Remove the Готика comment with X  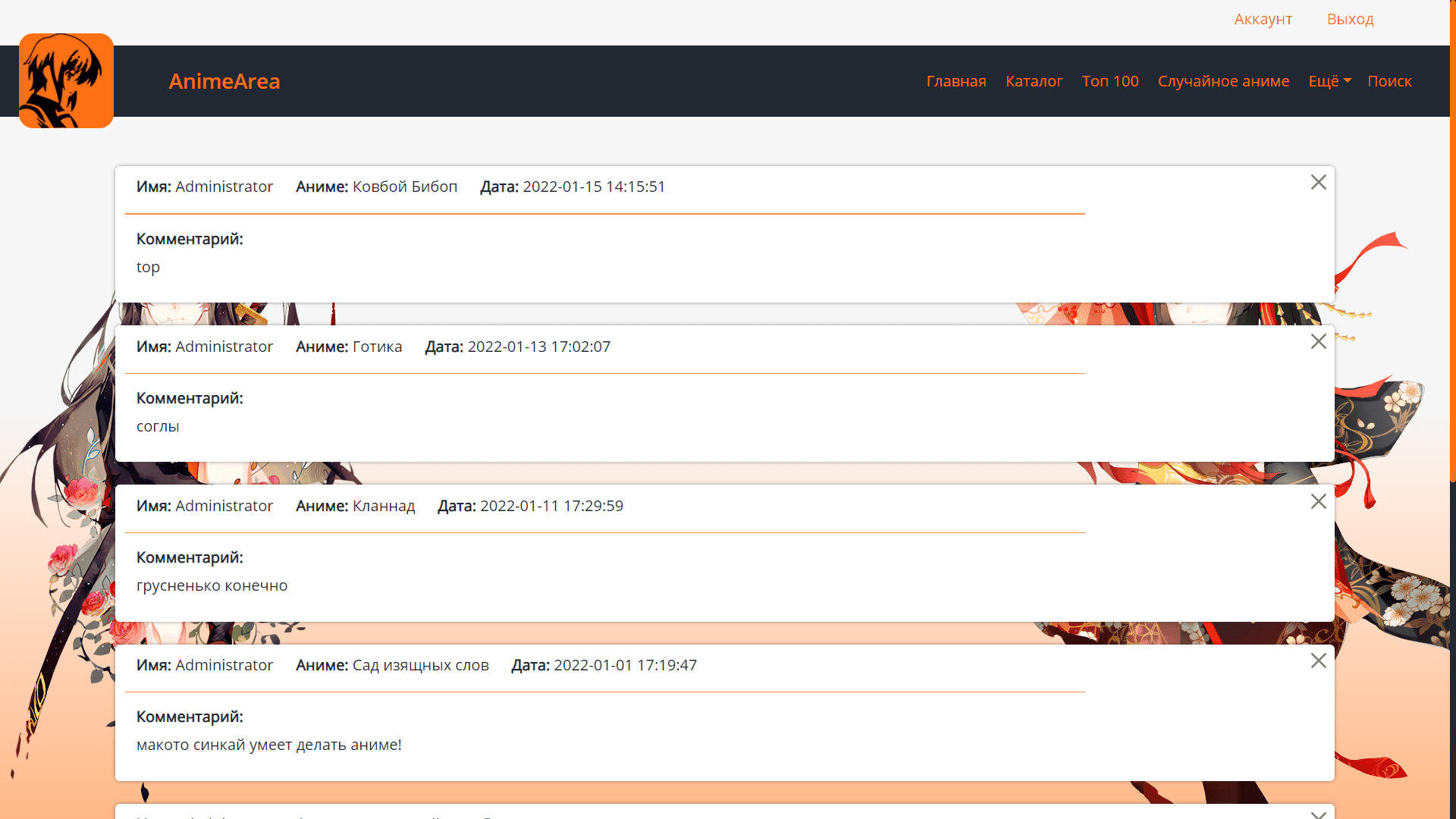pos(1318,341)
